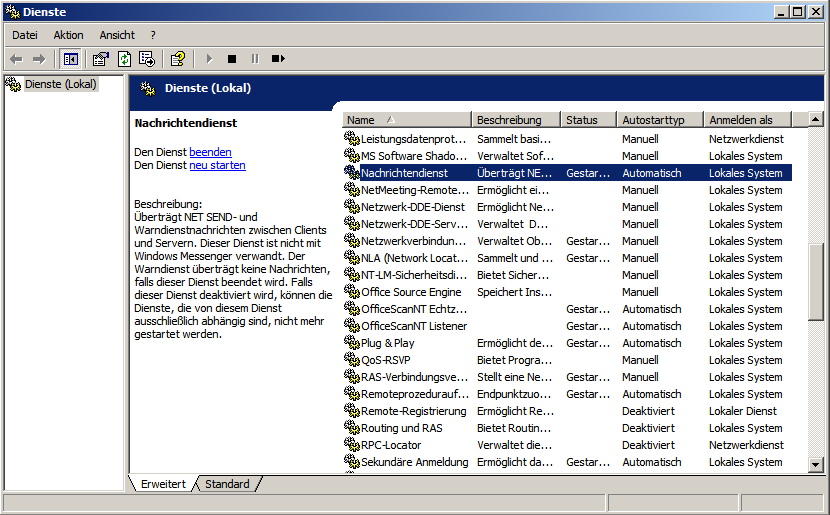
Task: Open the Properties toolbar icon
Action: pos(101,59)
